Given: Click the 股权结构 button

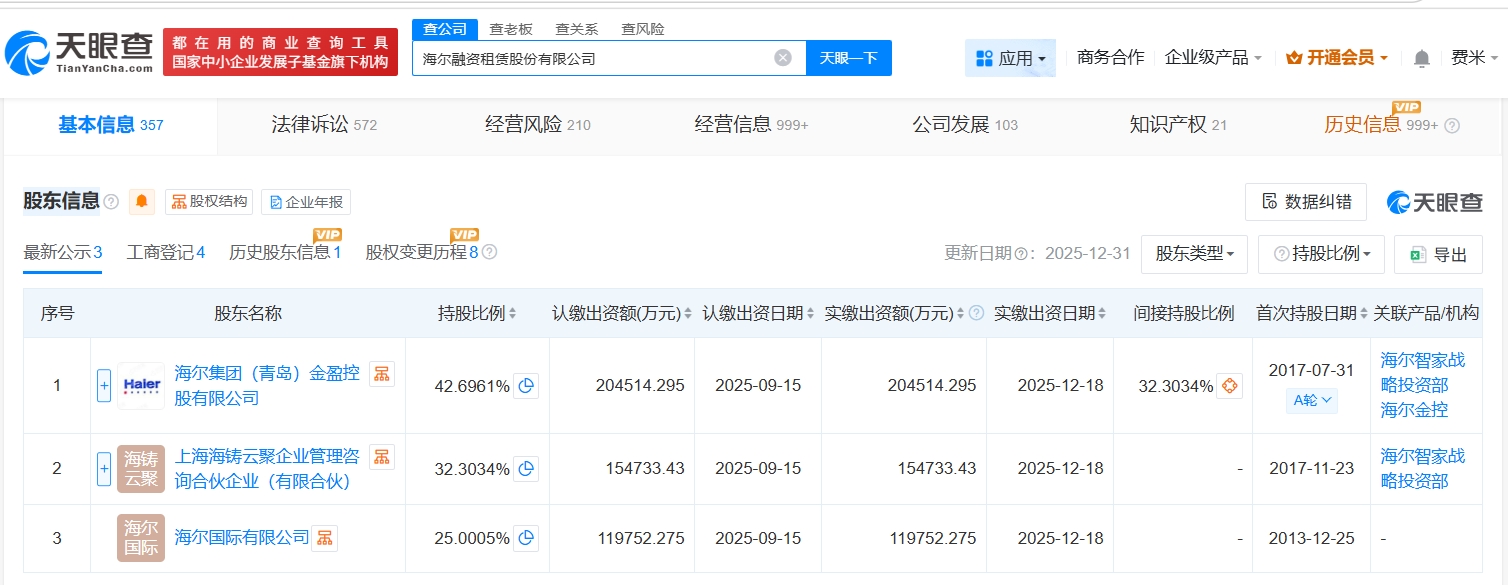Looking at the screenshot, I should (x=209, y=202).
